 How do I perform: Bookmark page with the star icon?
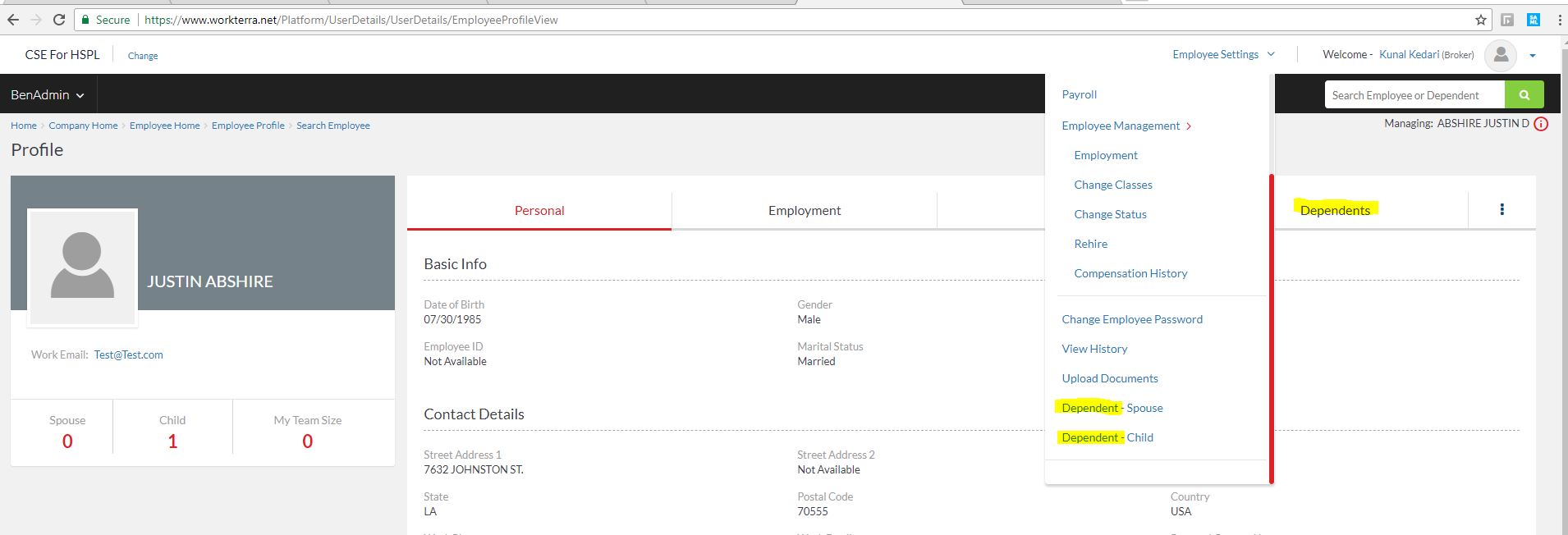[1480, 20]
